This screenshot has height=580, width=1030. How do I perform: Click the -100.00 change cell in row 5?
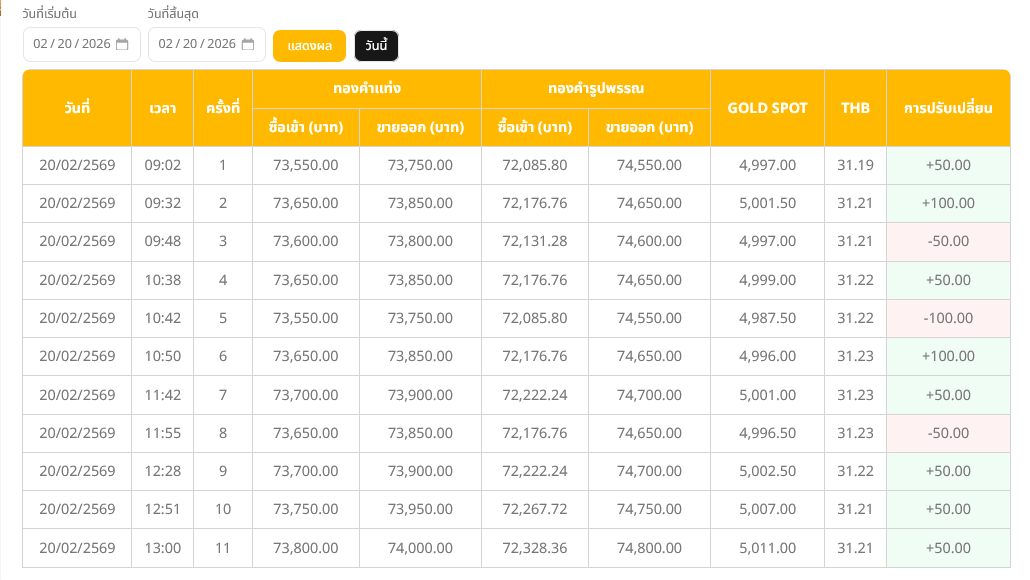pos(948,319)
